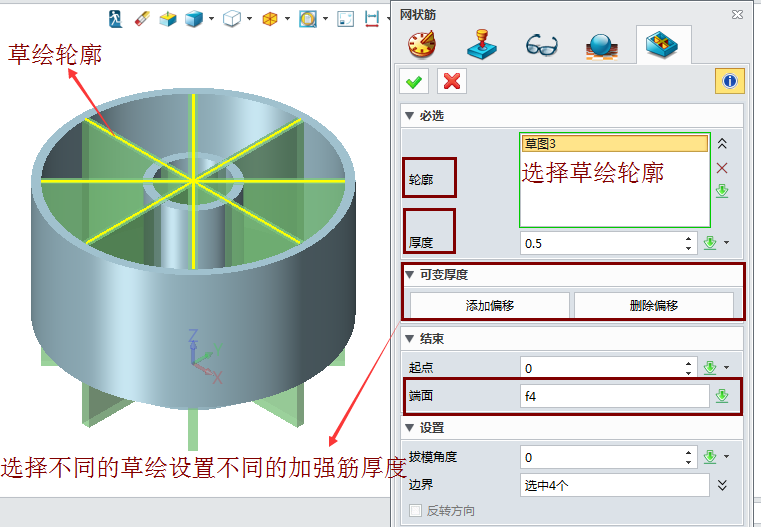Click the green checkmark confirm button
761x527 pixels.
pyautogui.click(x=413, y=81)
